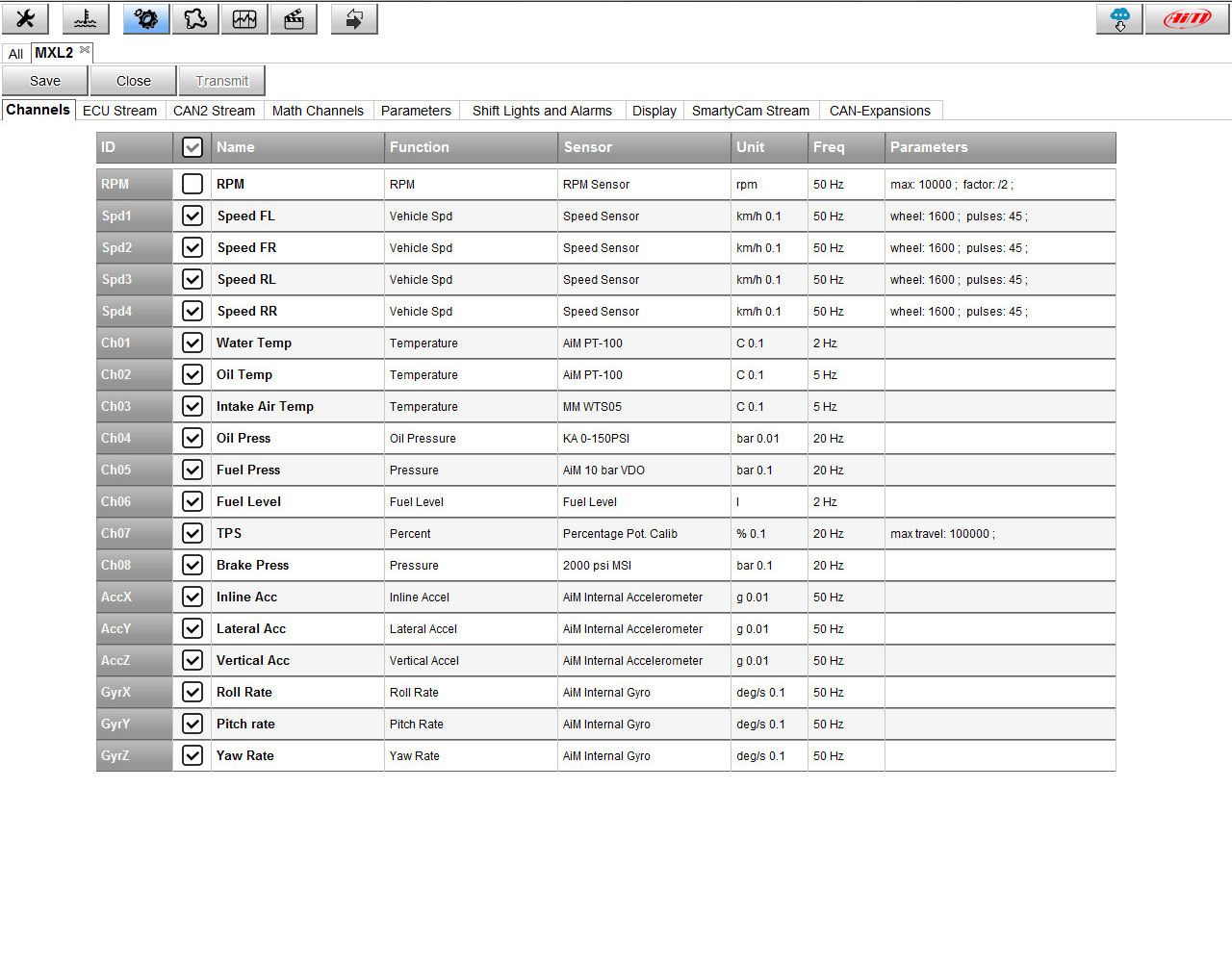Click the AiM logo button
This screenshot has height=966, width=1232.
tap(1187, 18)
